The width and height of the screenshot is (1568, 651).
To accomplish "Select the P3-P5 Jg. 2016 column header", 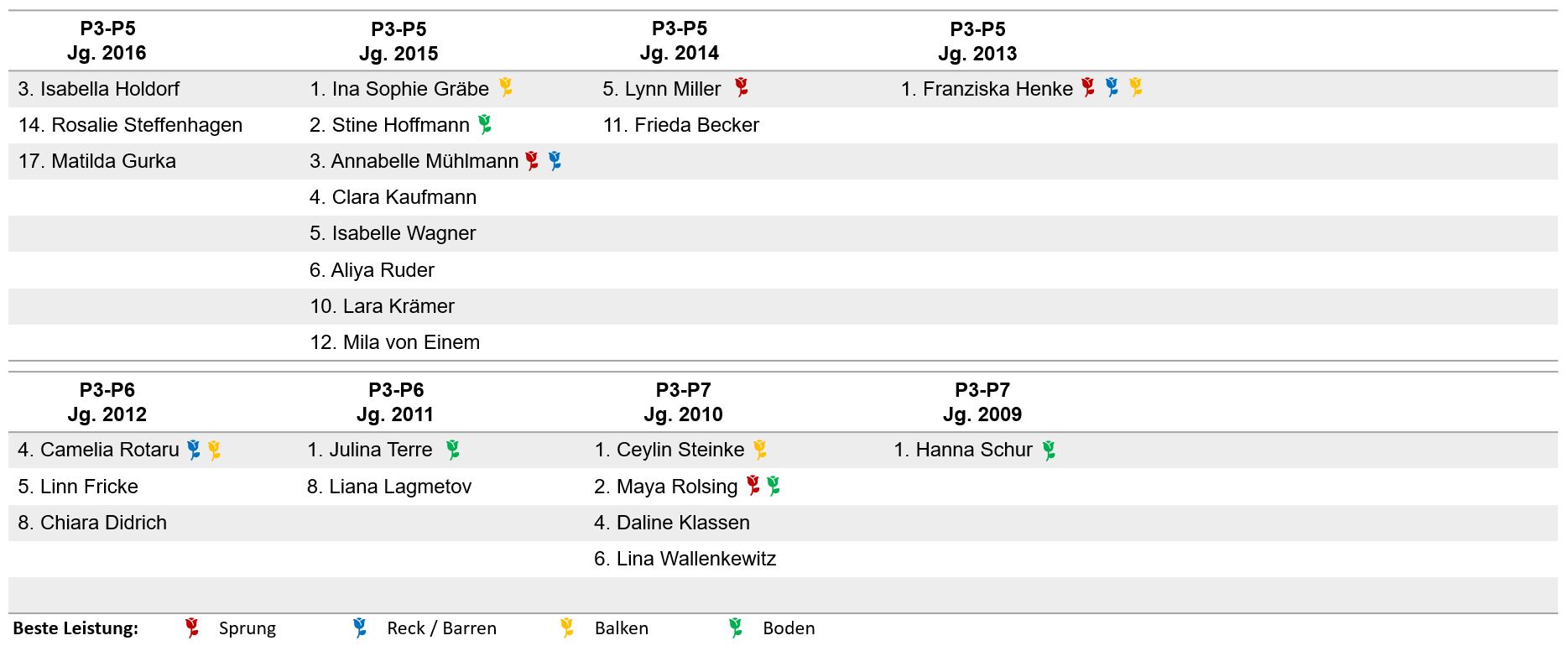I will [107, 41].
